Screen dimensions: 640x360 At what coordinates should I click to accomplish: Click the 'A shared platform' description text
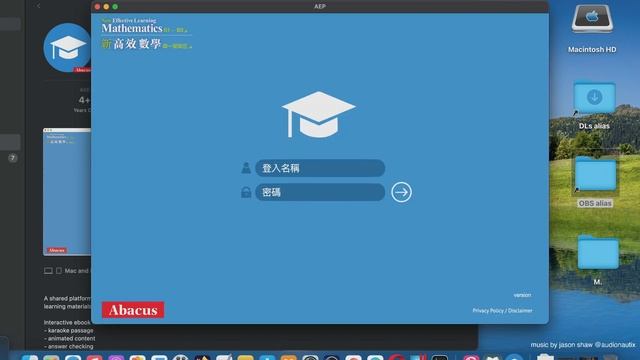(67, 298)
